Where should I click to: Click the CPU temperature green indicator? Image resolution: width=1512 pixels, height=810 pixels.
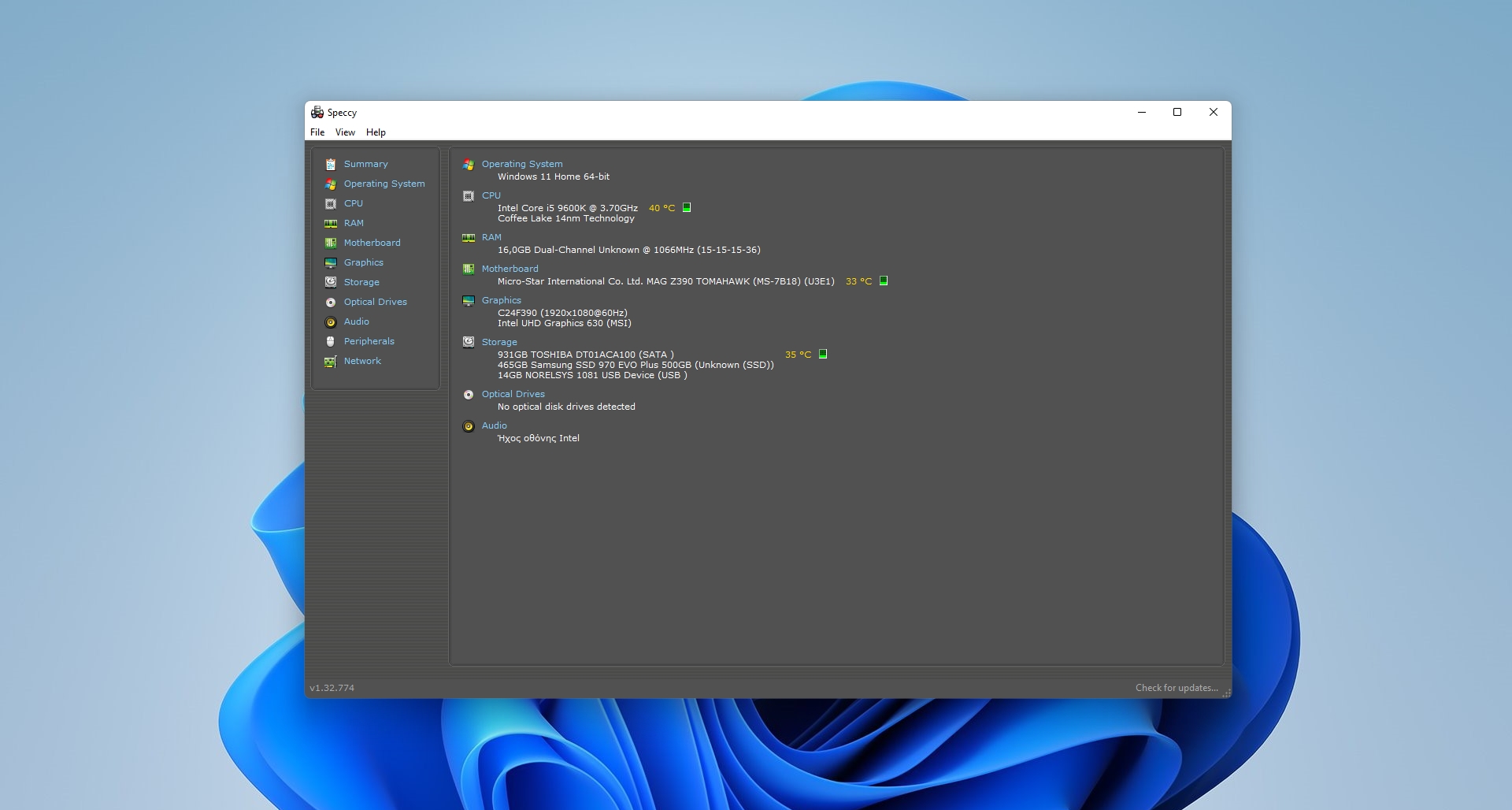[x=687, y=207]
